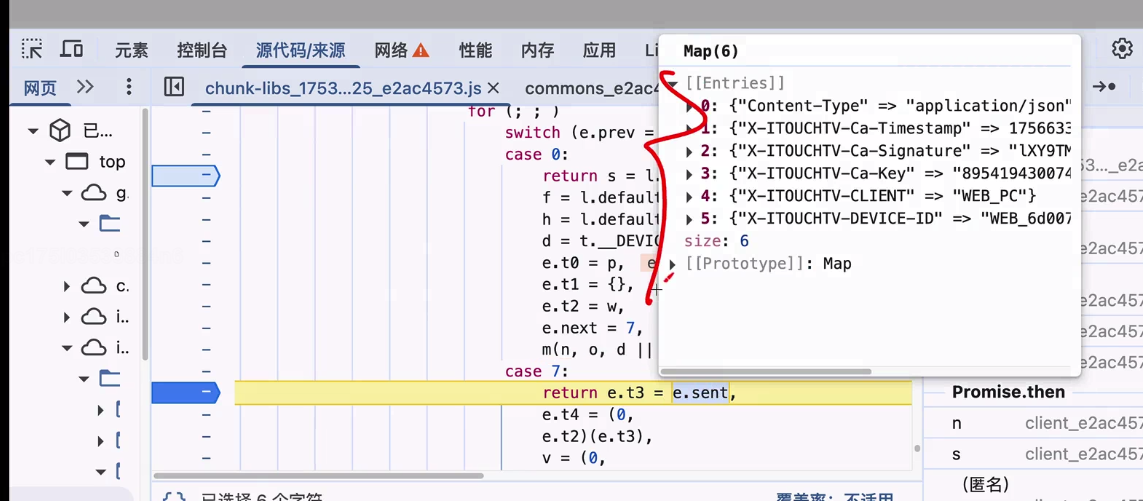The image size is (1143, 501).
Task: Open the 网络 panel tab
Action: tap(391, 50)
